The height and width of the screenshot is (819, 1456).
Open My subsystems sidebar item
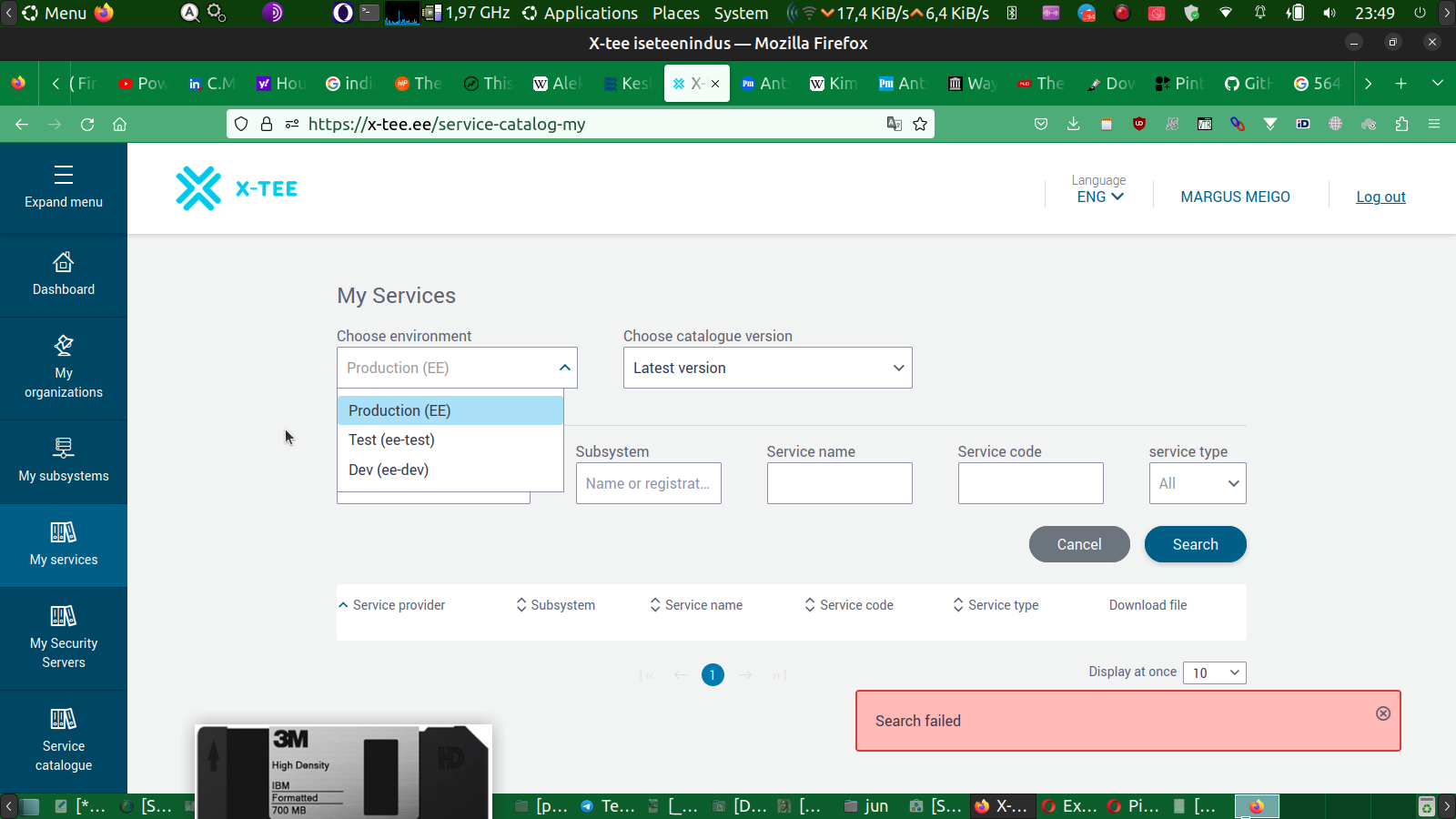tap(64, 460)
